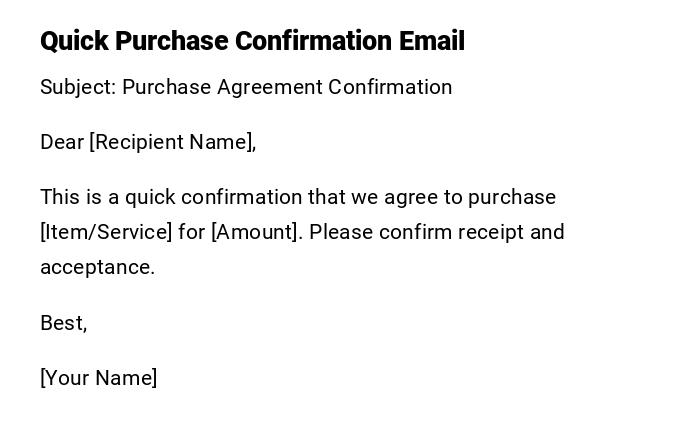
Task: Click the word "acceptance" in the body
Action: (97, 267)
